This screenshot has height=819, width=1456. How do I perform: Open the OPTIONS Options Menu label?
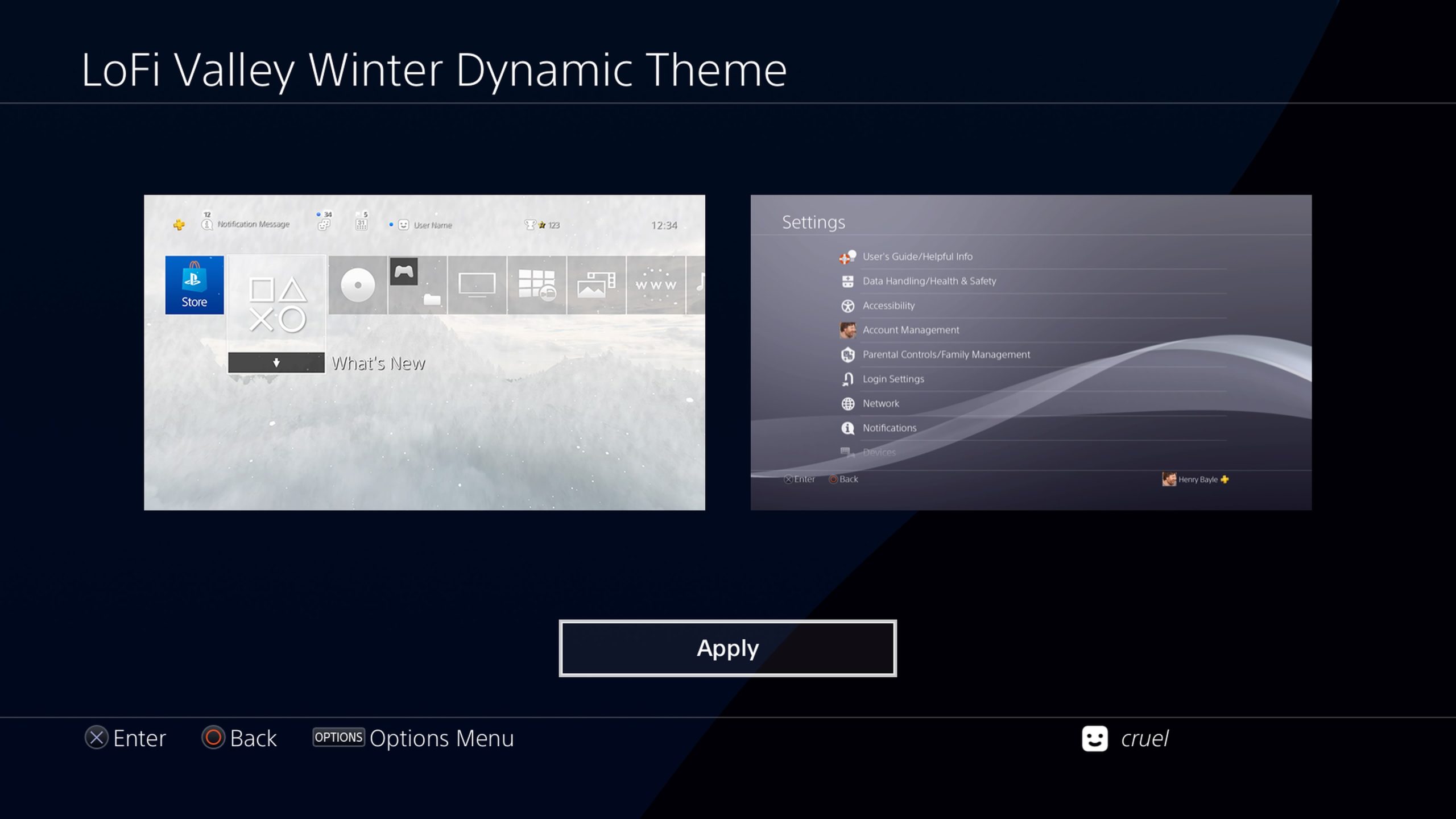pyautogui.click(x=413, y=738)
